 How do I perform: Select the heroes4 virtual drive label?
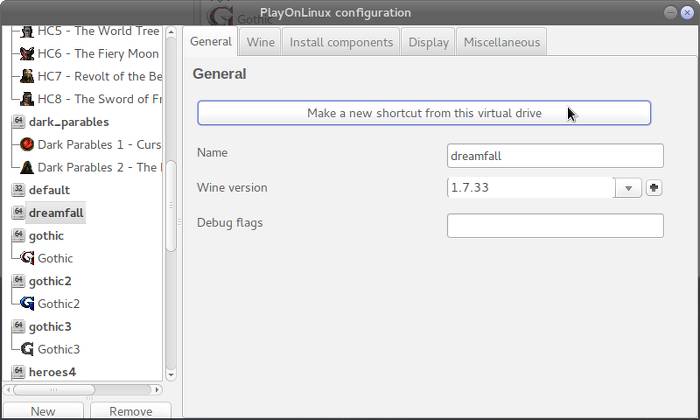52,372
